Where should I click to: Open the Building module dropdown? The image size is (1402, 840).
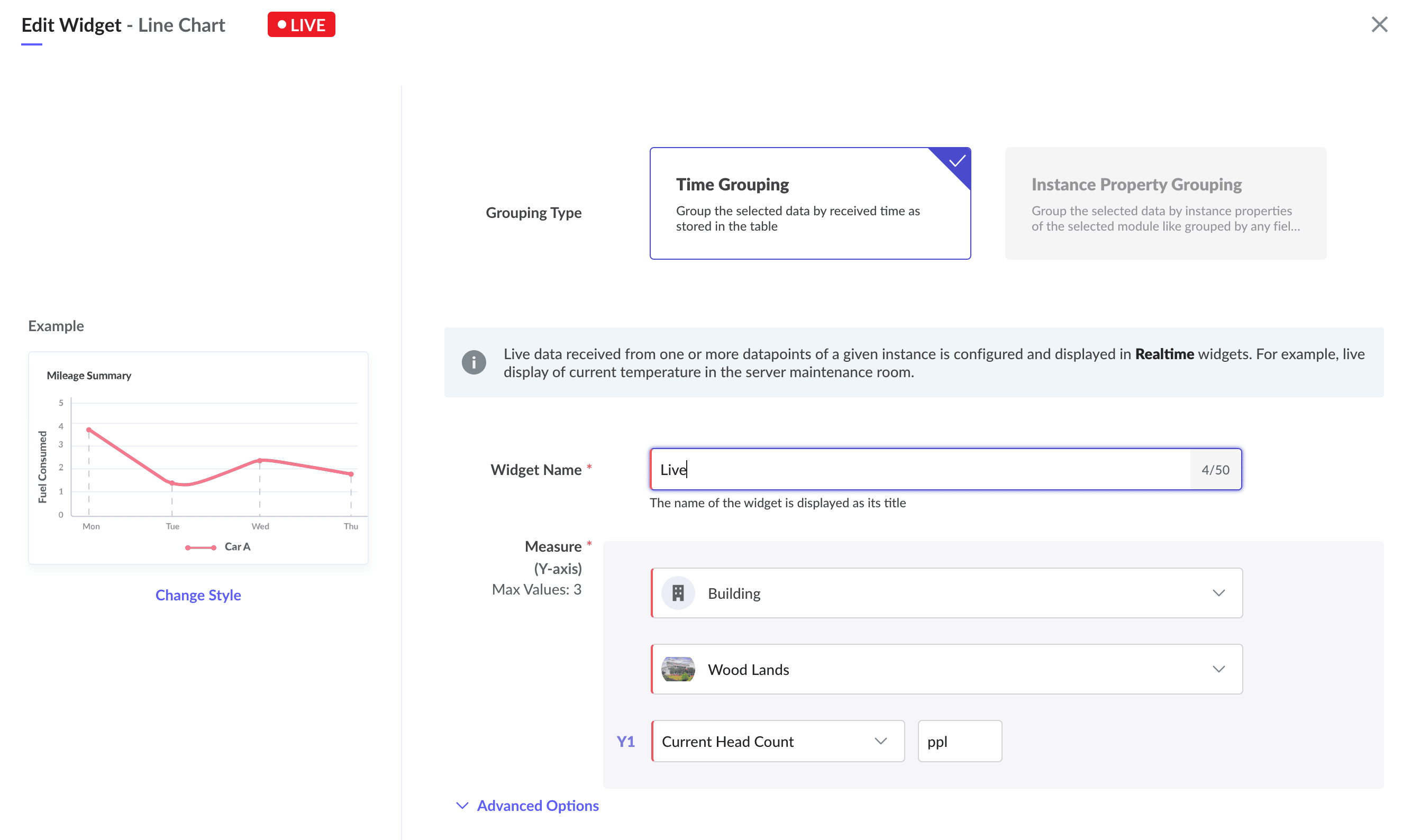945,592
